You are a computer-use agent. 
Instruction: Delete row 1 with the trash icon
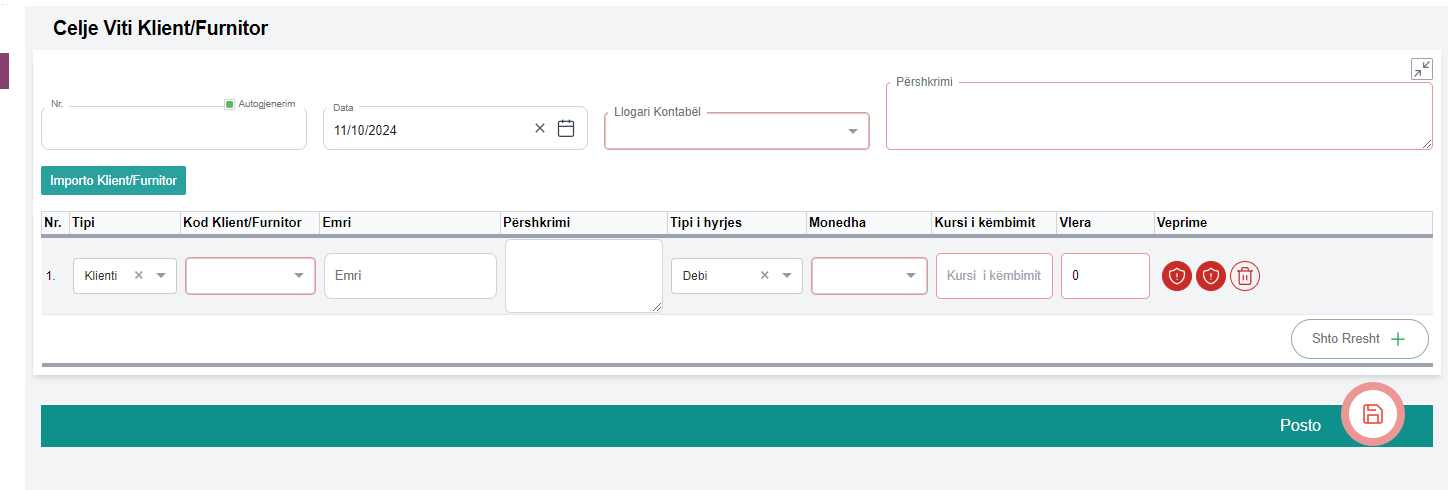[1244, 276]
